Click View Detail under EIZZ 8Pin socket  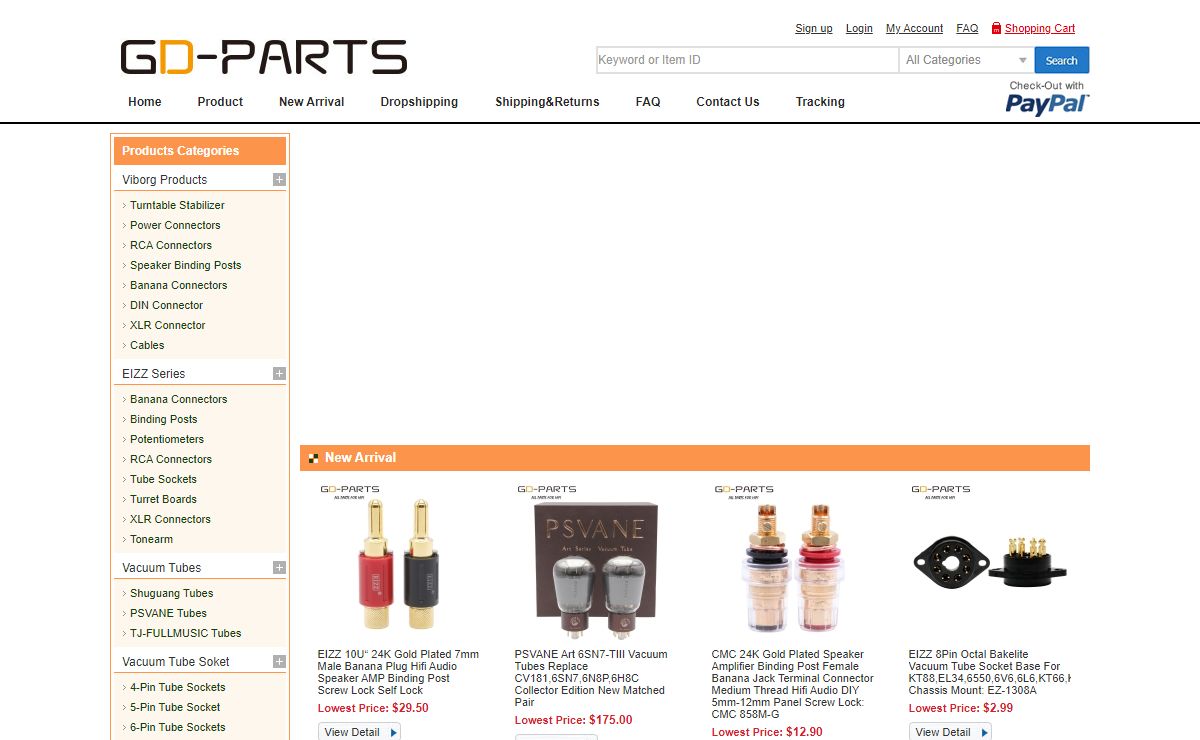(x=951, y=732)
